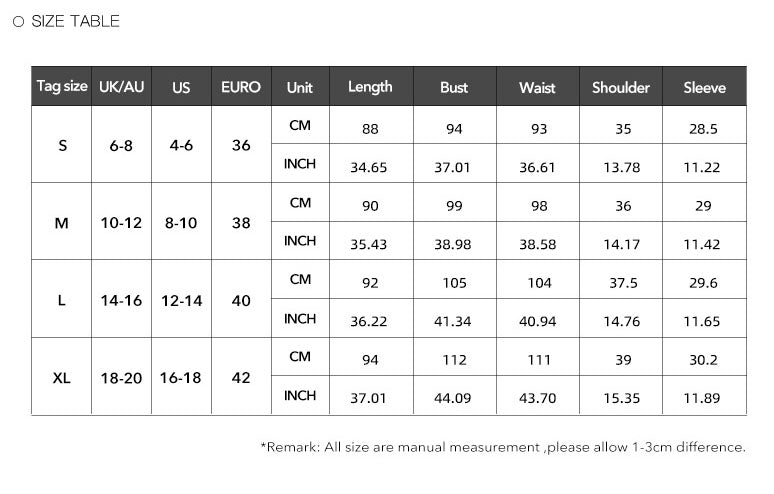Viewport: 774px width, 494px height.
Task: Select the XL tag size cell
Action: point(62,377)
